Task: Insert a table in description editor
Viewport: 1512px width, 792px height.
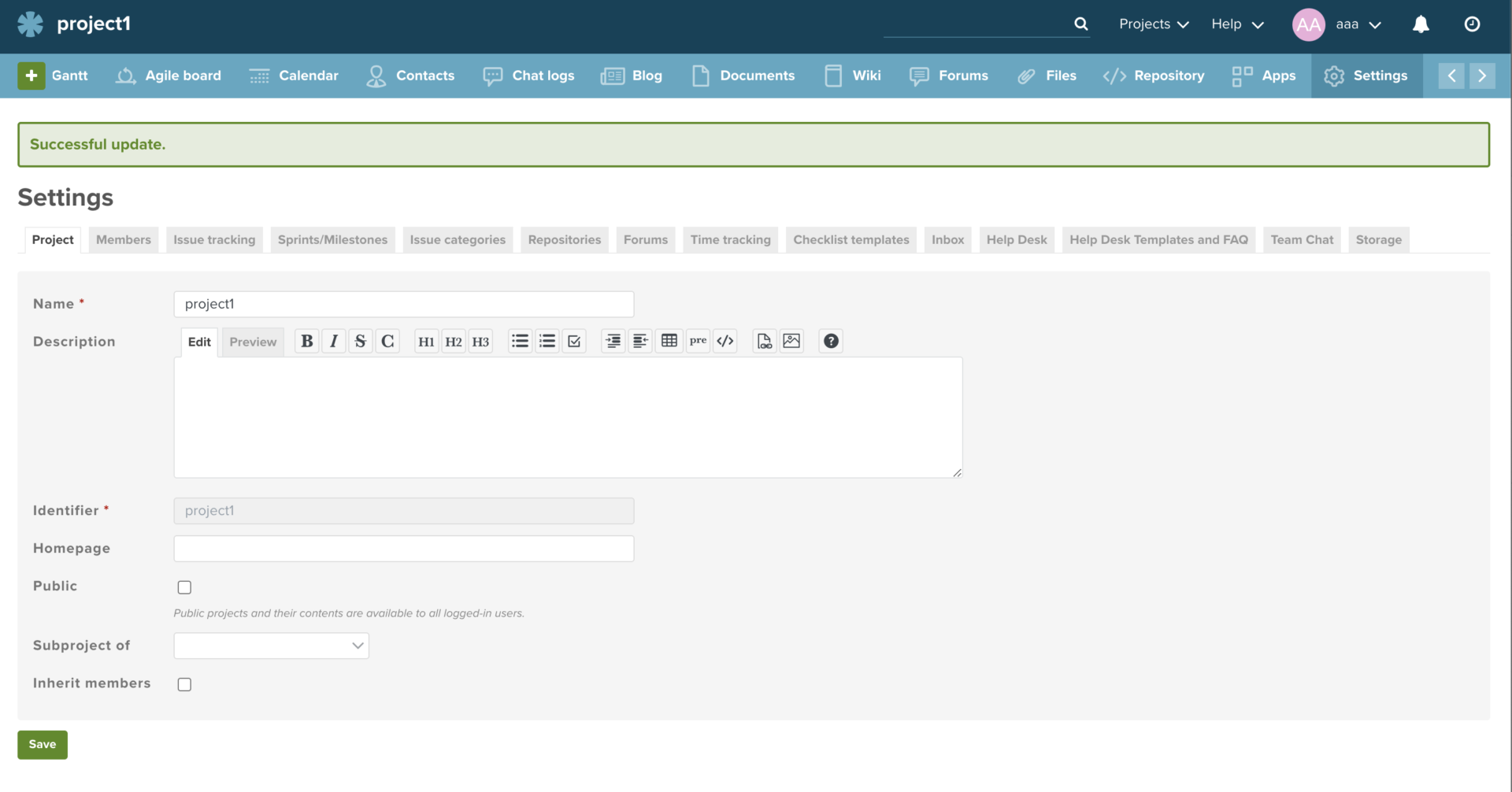Action: [669, 341]
